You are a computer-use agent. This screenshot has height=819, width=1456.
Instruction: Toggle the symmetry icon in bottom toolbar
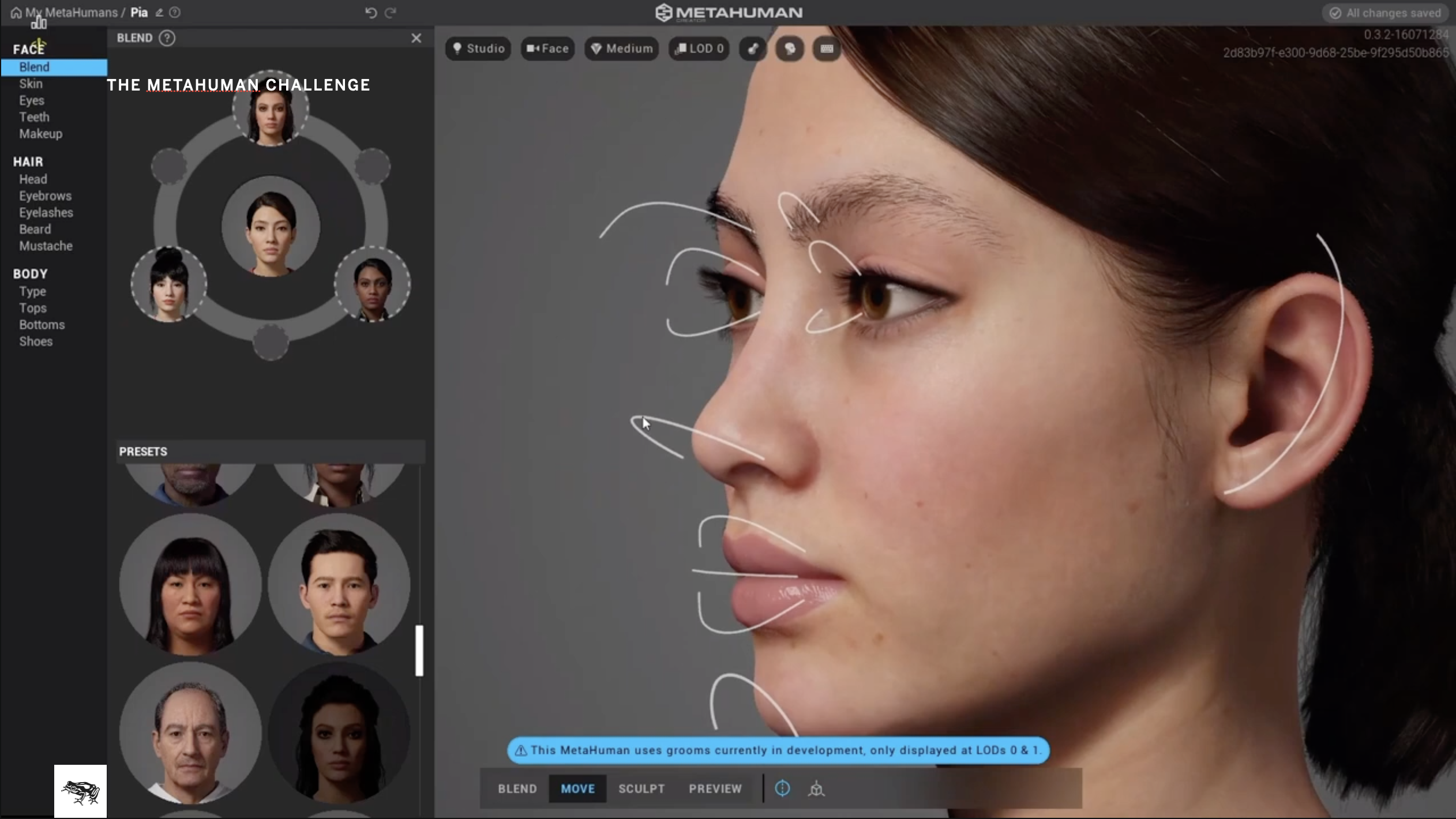coord(782,788)
